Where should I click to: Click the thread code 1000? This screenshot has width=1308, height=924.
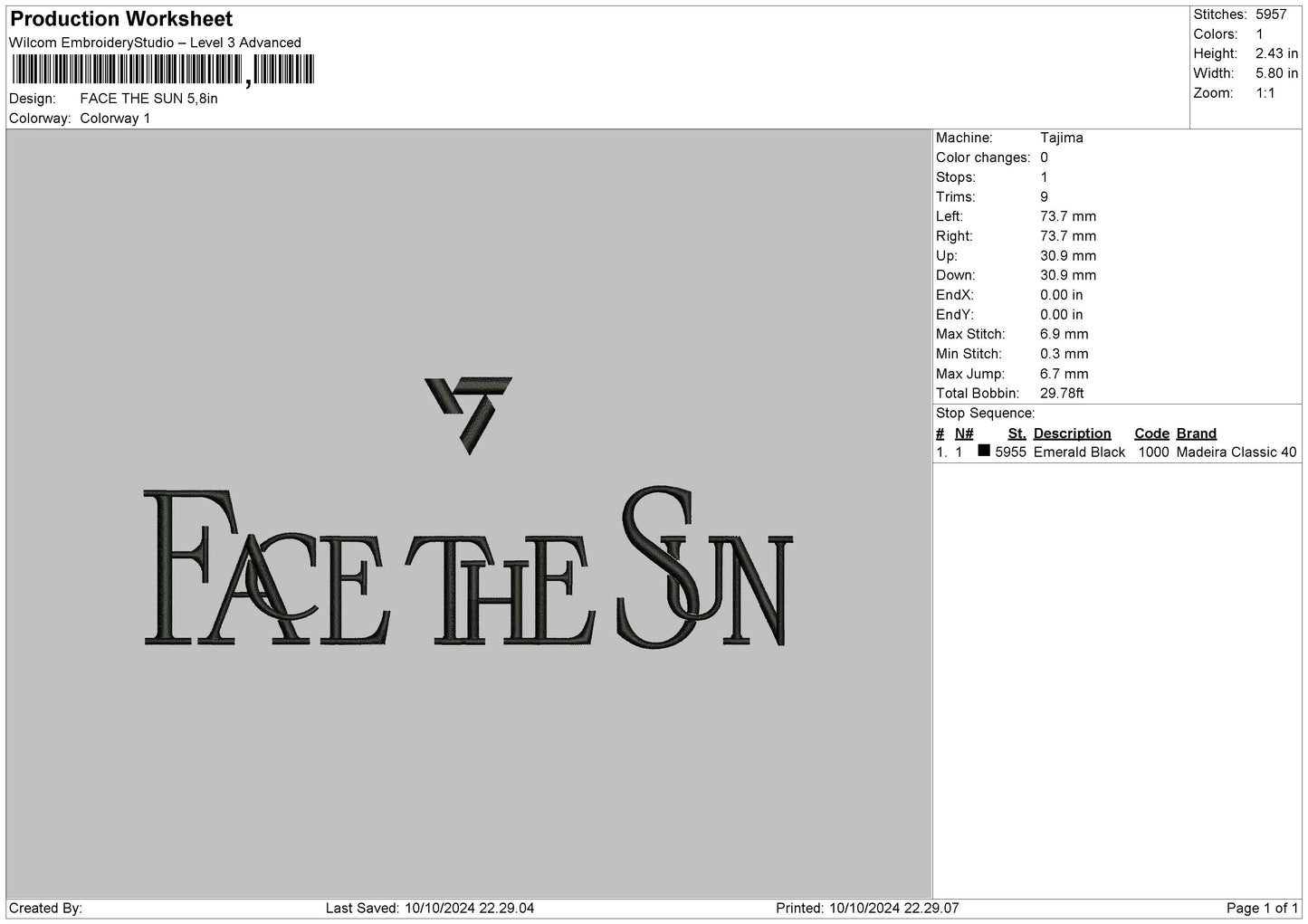click(1153, 452)
